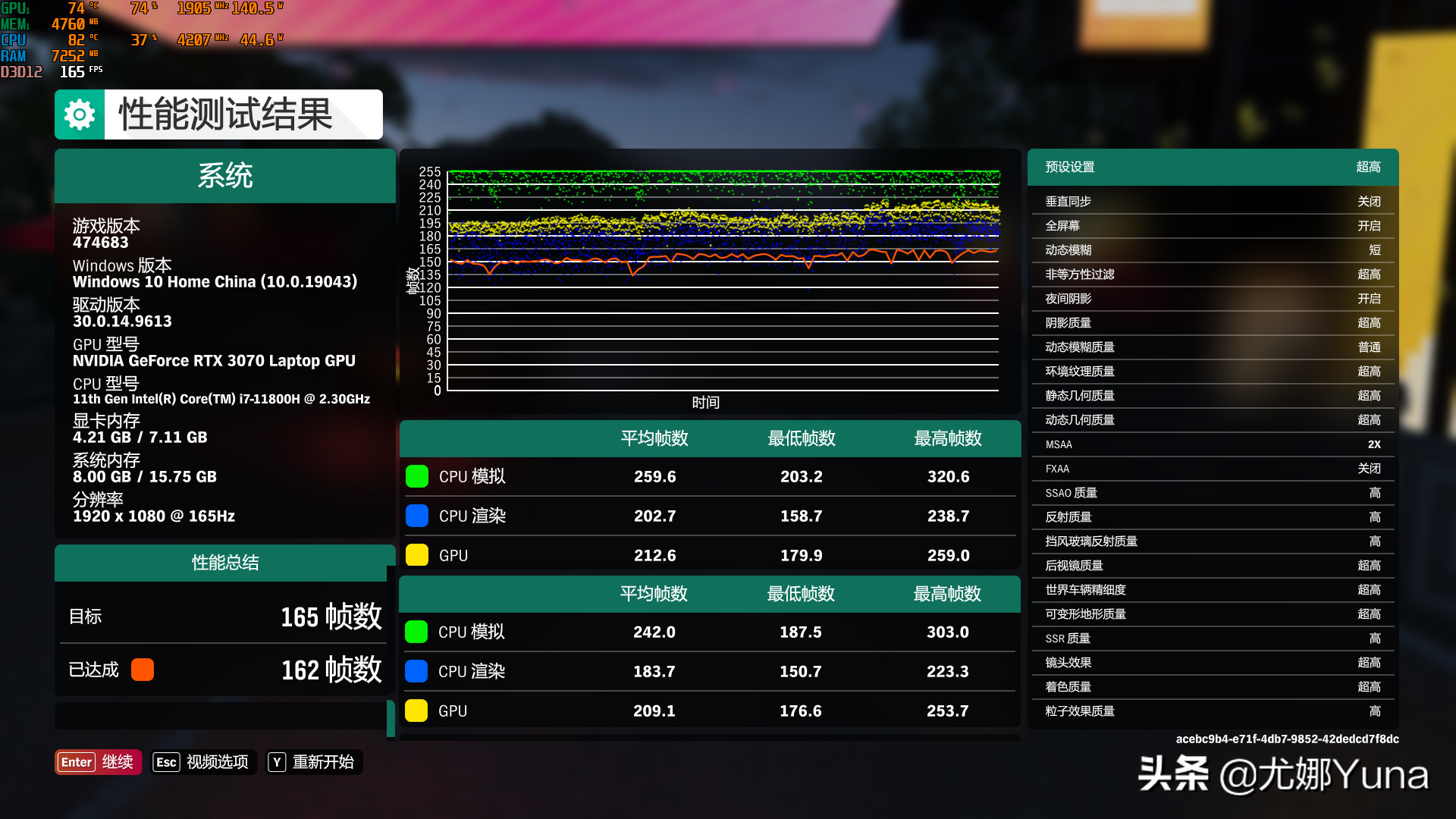Viewport: 1456px width, 819px height.
Task: Click the 已达成 162 帧数 value
Action: 331,670
